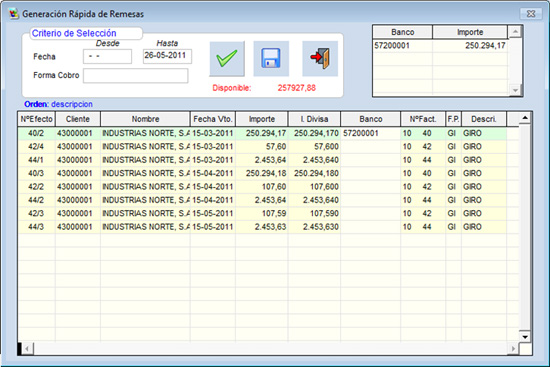Click the Fecha Desde date field
Image resolution: width=550 pixels, height=367 pixels.
coord(107,56)
